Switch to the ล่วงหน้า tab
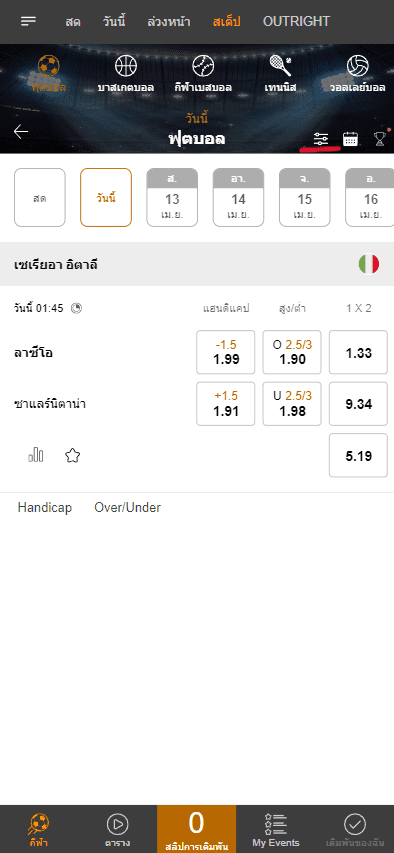 click(169, 22)
